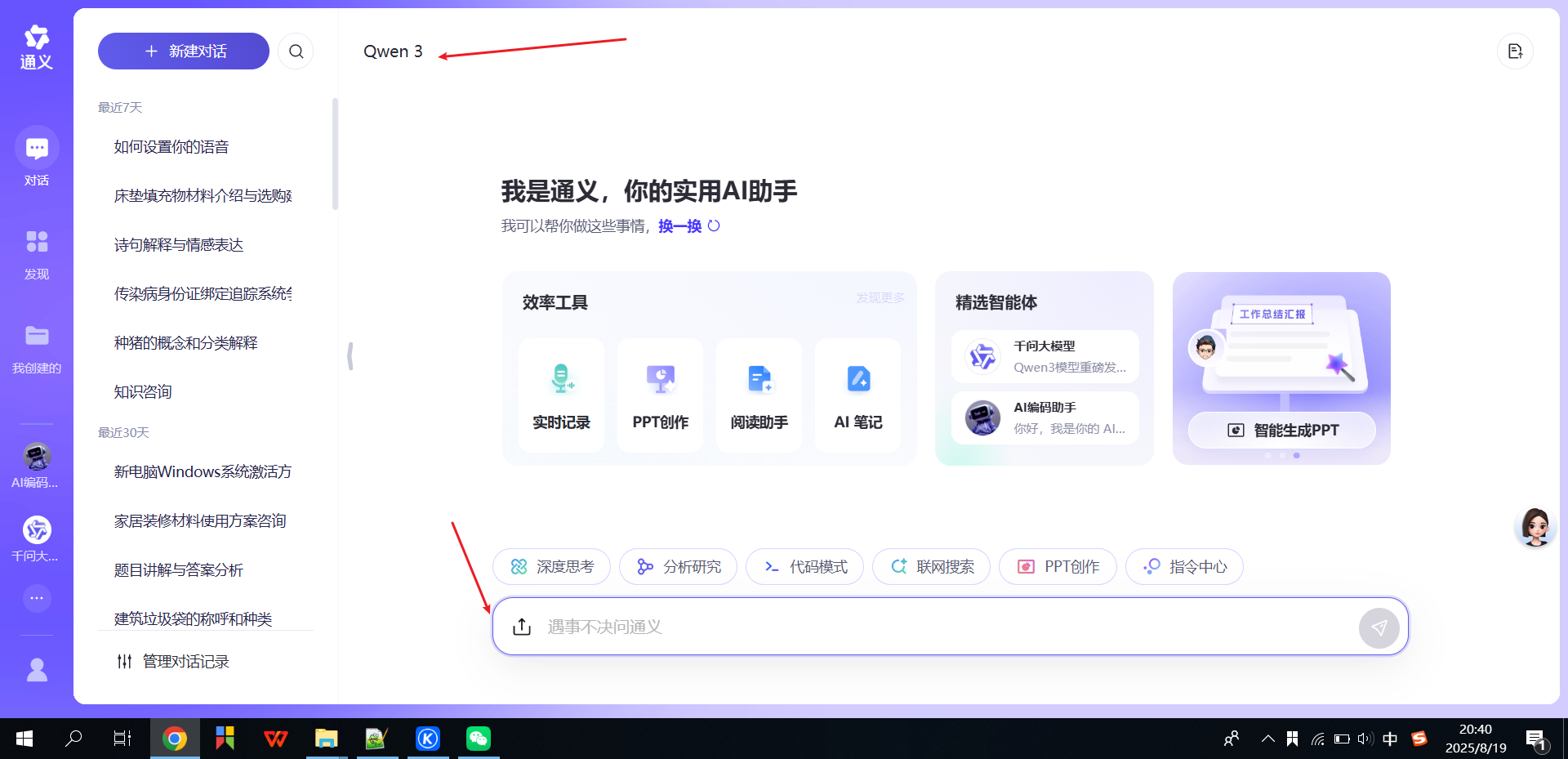
Task: Click the conversation list scrollbar
Action: coord(335,154)
